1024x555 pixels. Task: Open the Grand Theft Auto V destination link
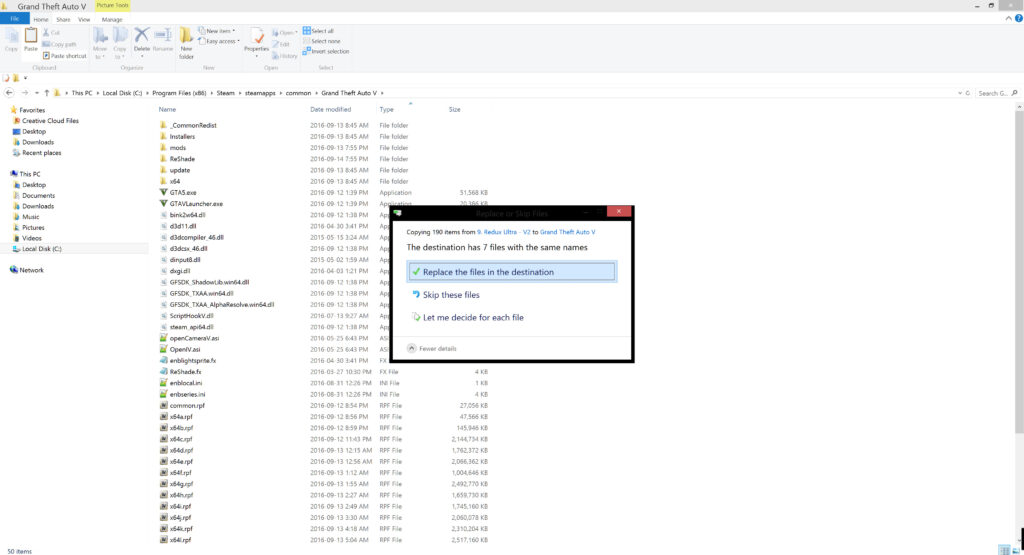coord(568,232)
